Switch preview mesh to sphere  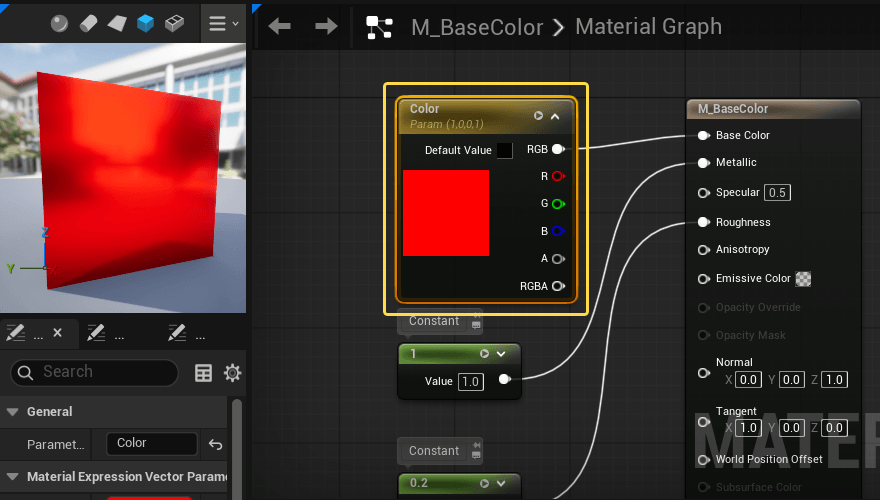[59, 22]
